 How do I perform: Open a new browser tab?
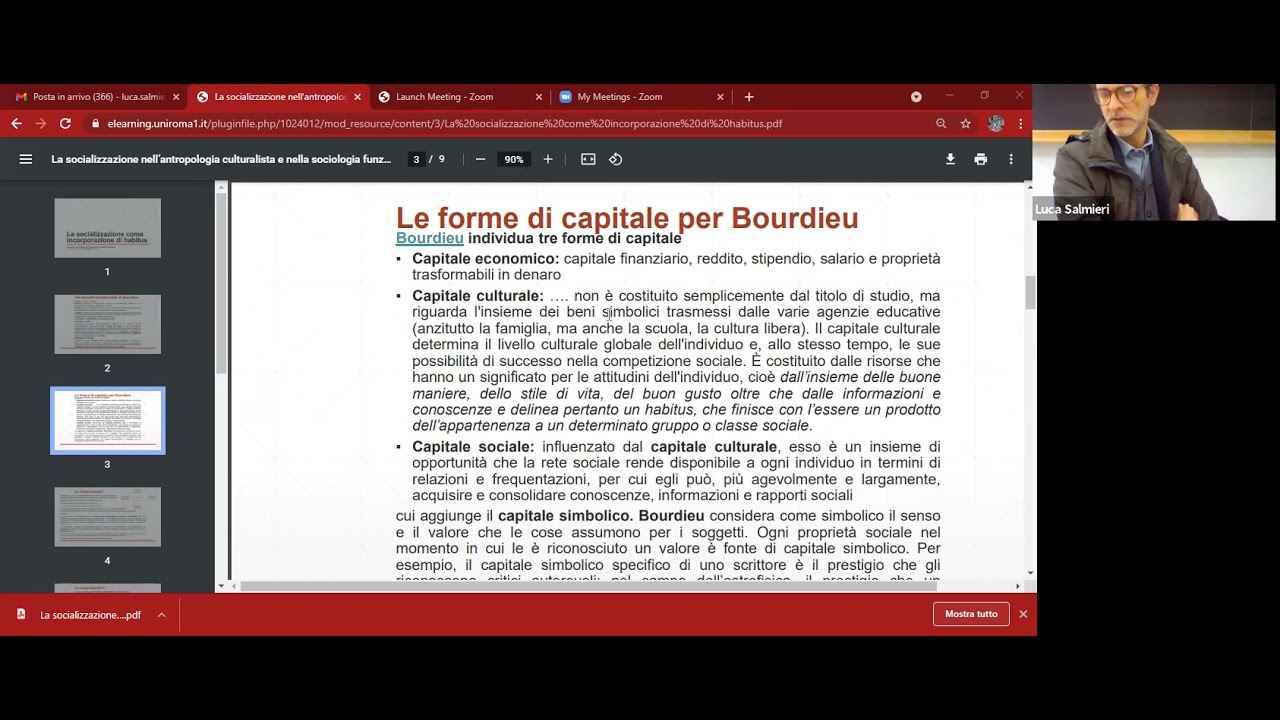click(749, 97)
